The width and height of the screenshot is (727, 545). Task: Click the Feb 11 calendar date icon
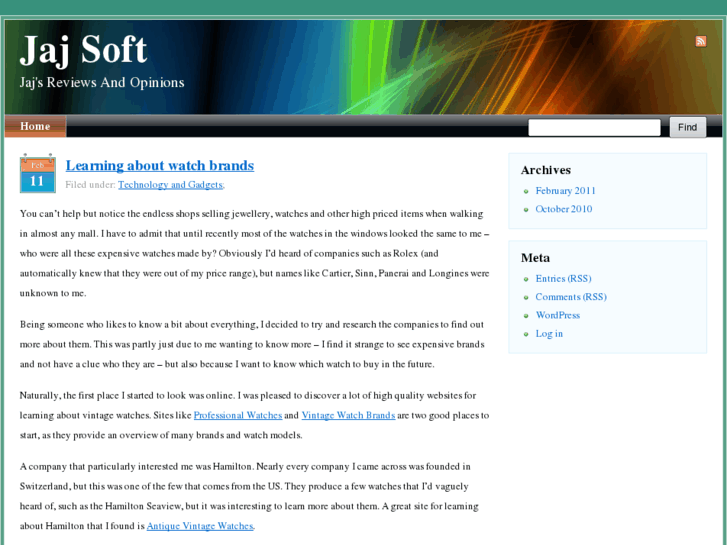38,173
